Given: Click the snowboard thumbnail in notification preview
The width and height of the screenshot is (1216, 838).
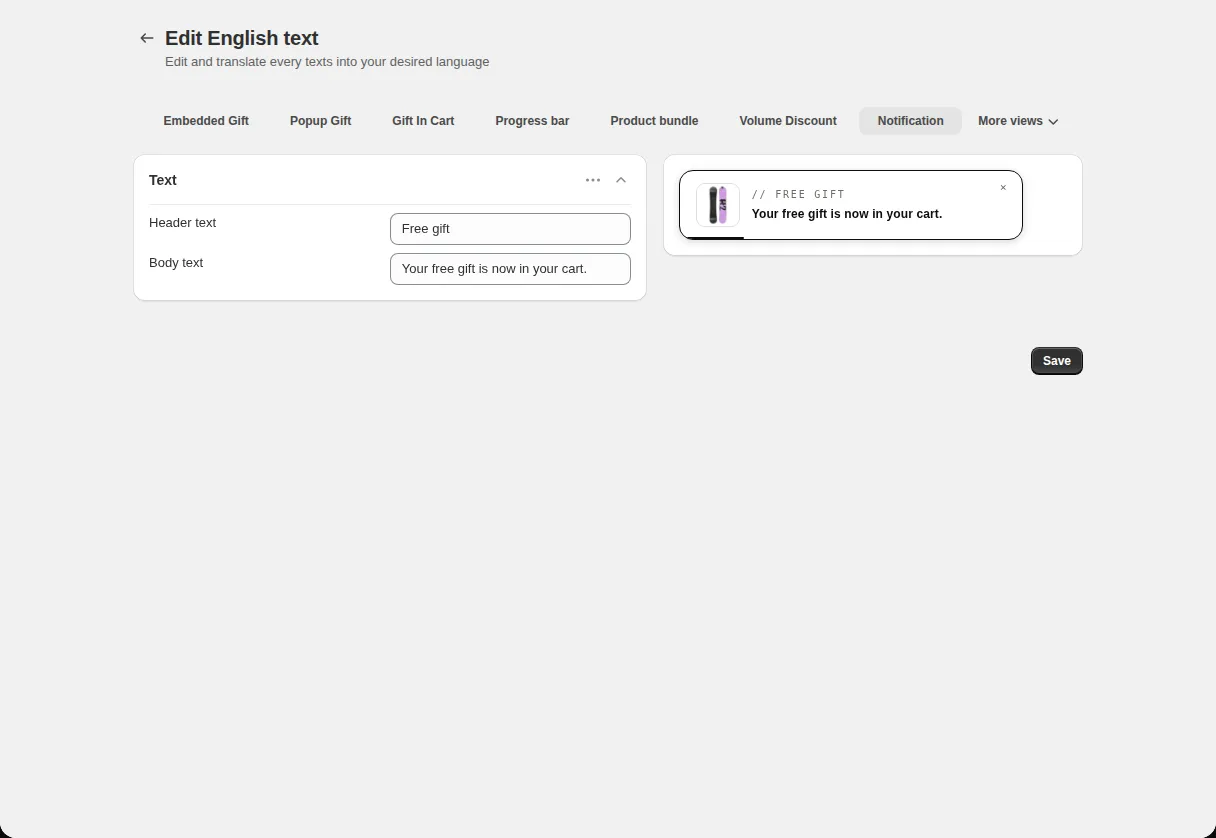Looking at the screenshot, I should point(718,205).
